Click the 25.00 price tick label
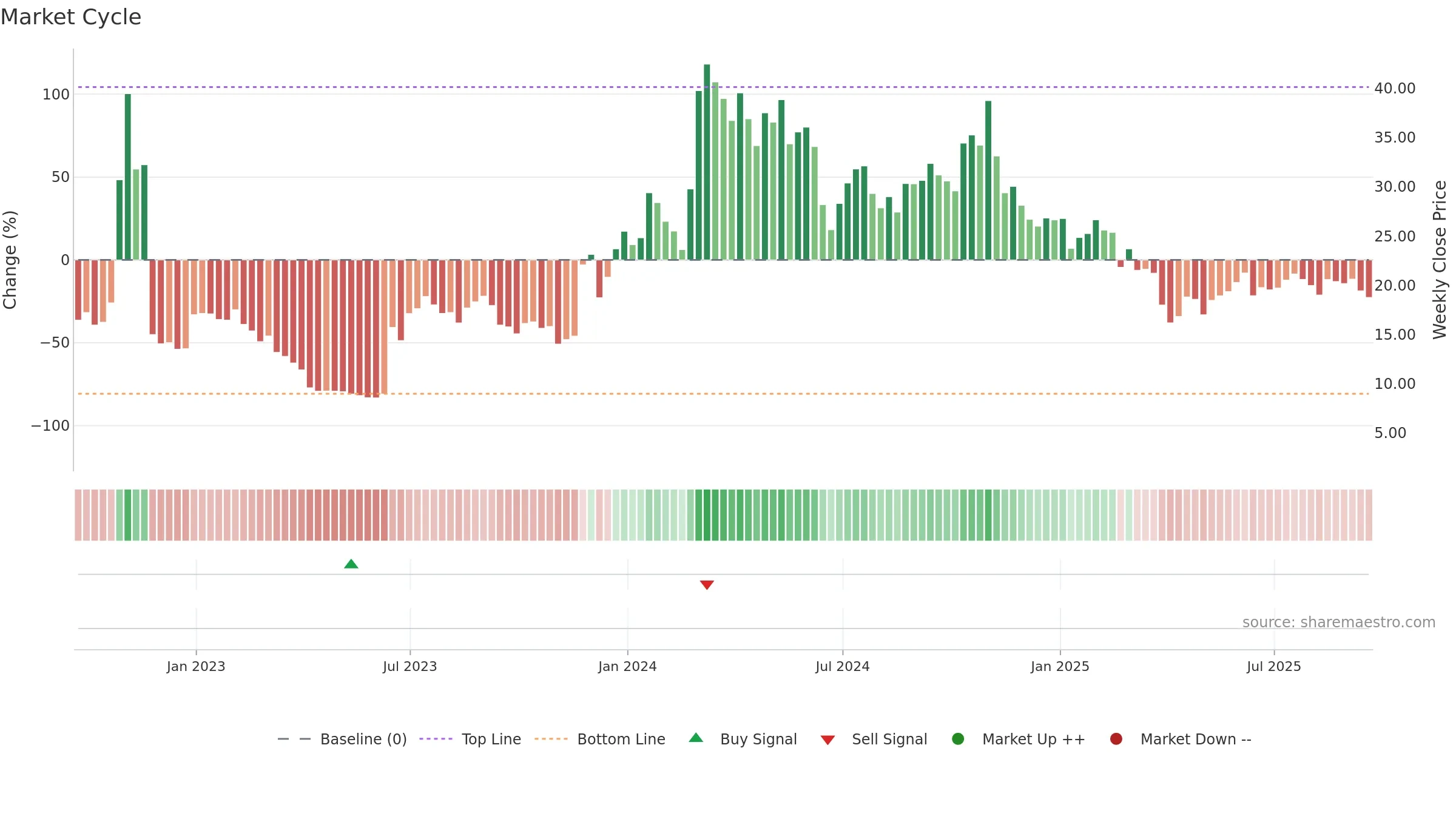Viewport: 1456px width, 819px height. coord(1395,237)
